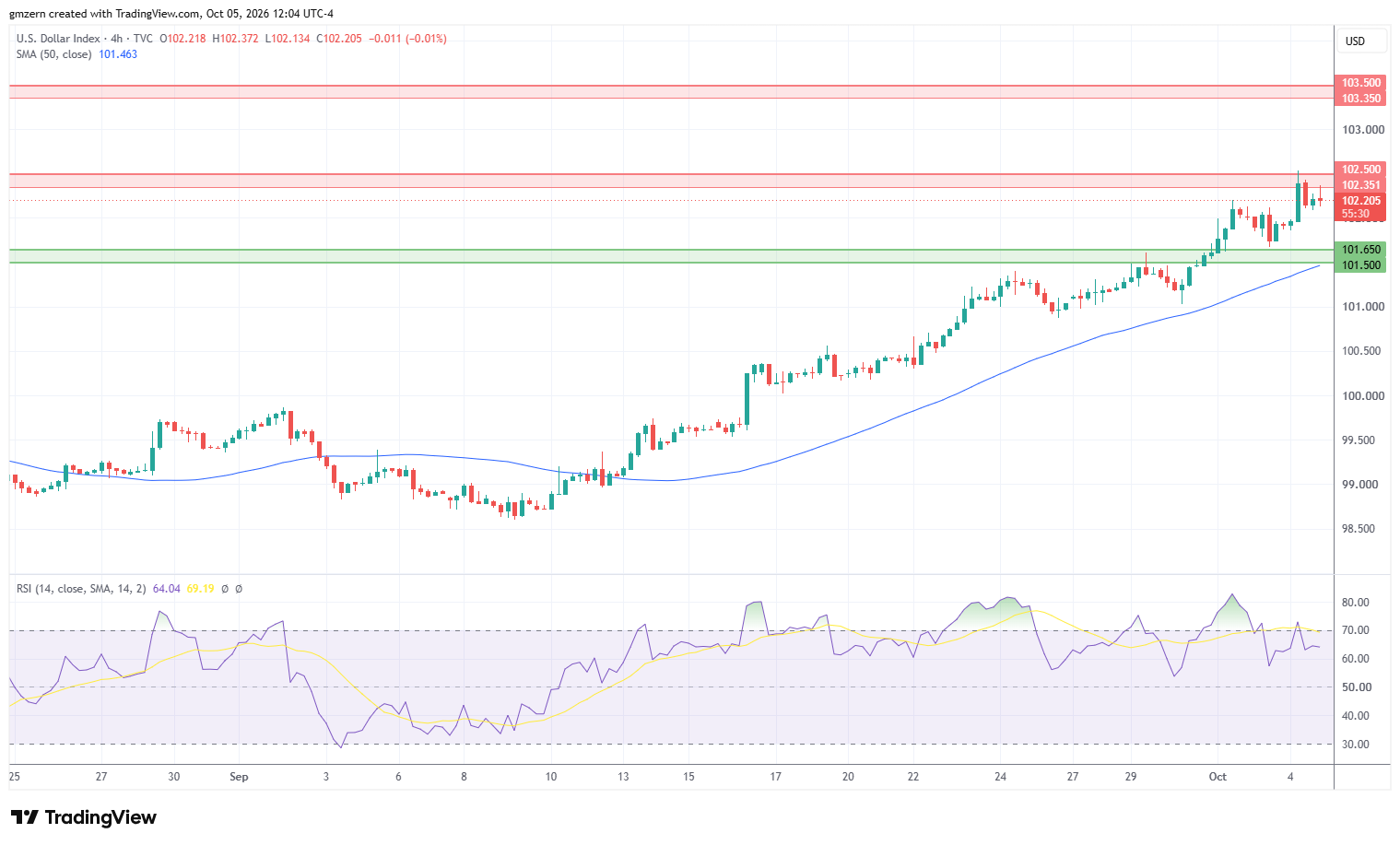
Task: Click the 102.500 resistance price label
Action: click(1361, 170)
